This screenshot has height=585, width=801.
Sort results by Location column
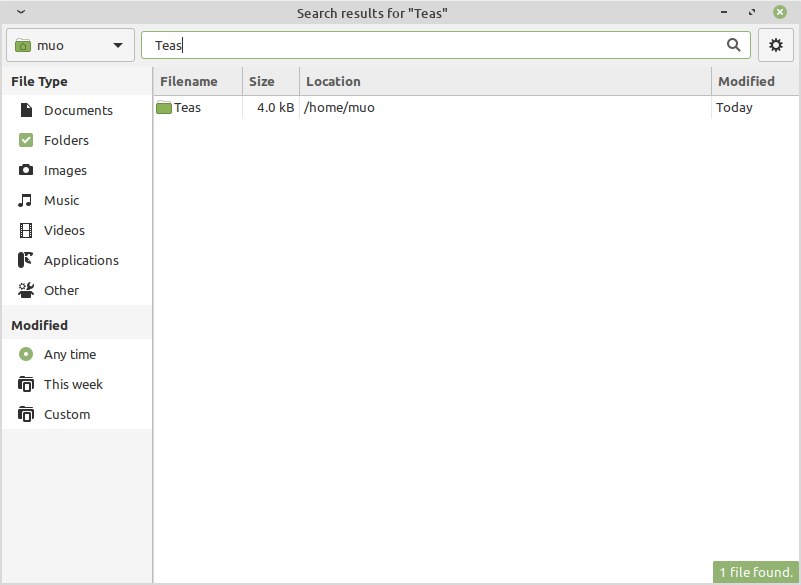click(x=505, y=81)
